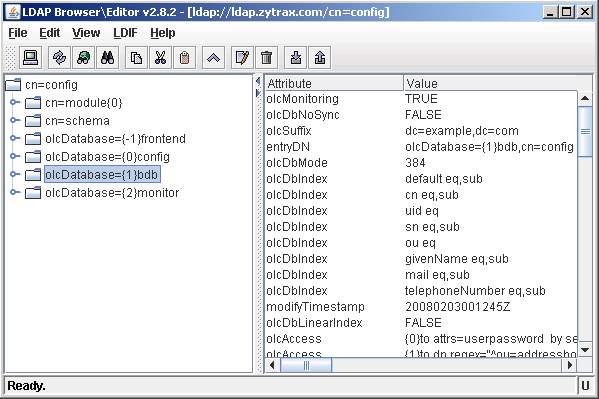The image size is (599, 399).
Task: Select the olcDatabase={0}config entry
Action: (x=107, y=156)
